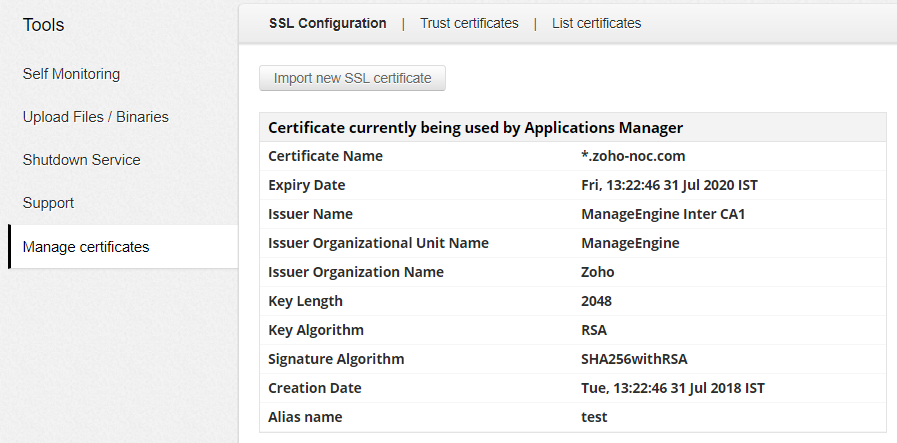Click the Import new SSL certificate button
The height and width of the screenshot is (443, 897).
[x=352, y=78]
